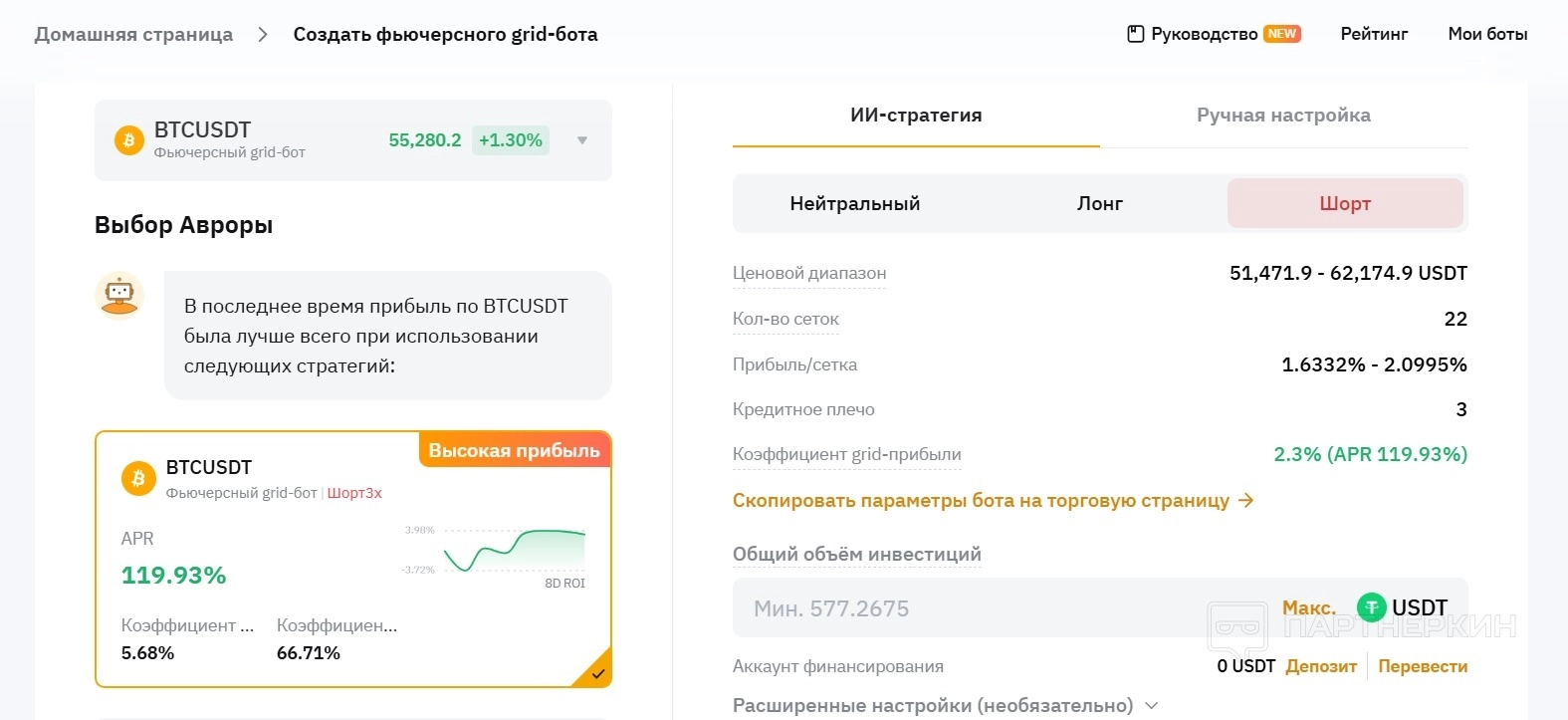Click the checkmark badge on strategy card
This screenshot has width=1568, height=720.
click(597, 673)
